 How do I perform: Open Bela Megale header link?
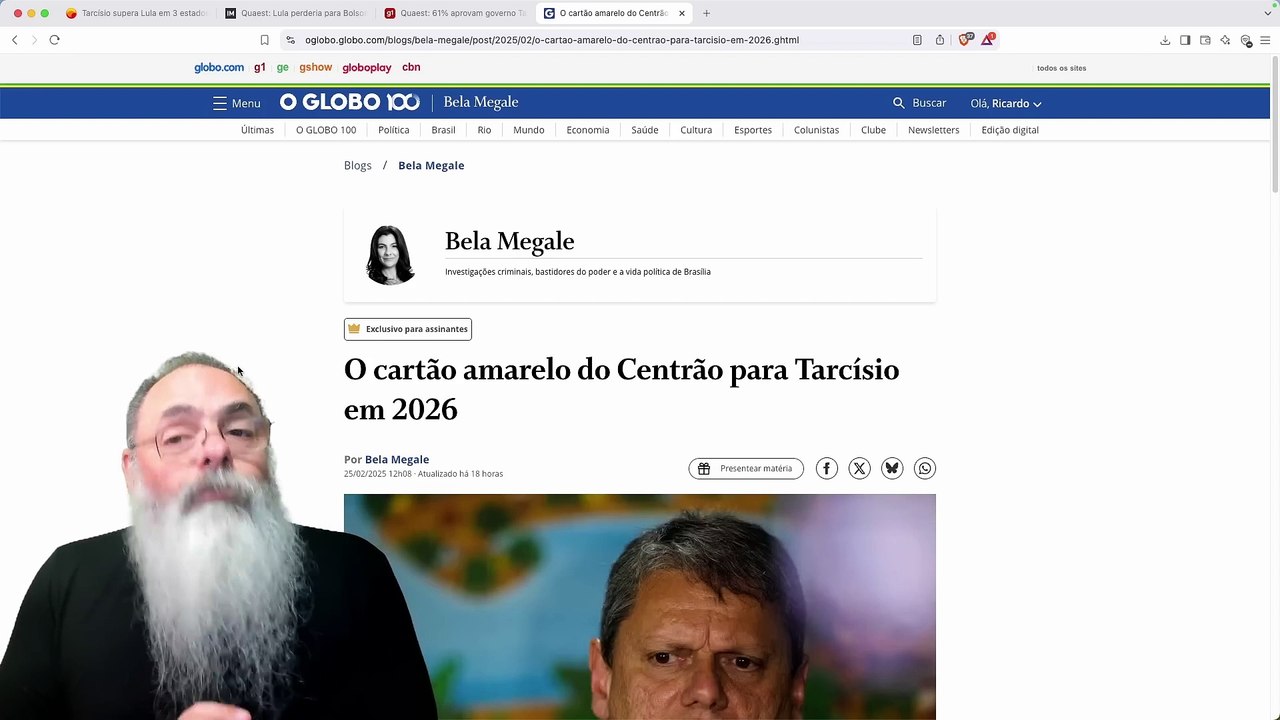[x=481, y=102]
